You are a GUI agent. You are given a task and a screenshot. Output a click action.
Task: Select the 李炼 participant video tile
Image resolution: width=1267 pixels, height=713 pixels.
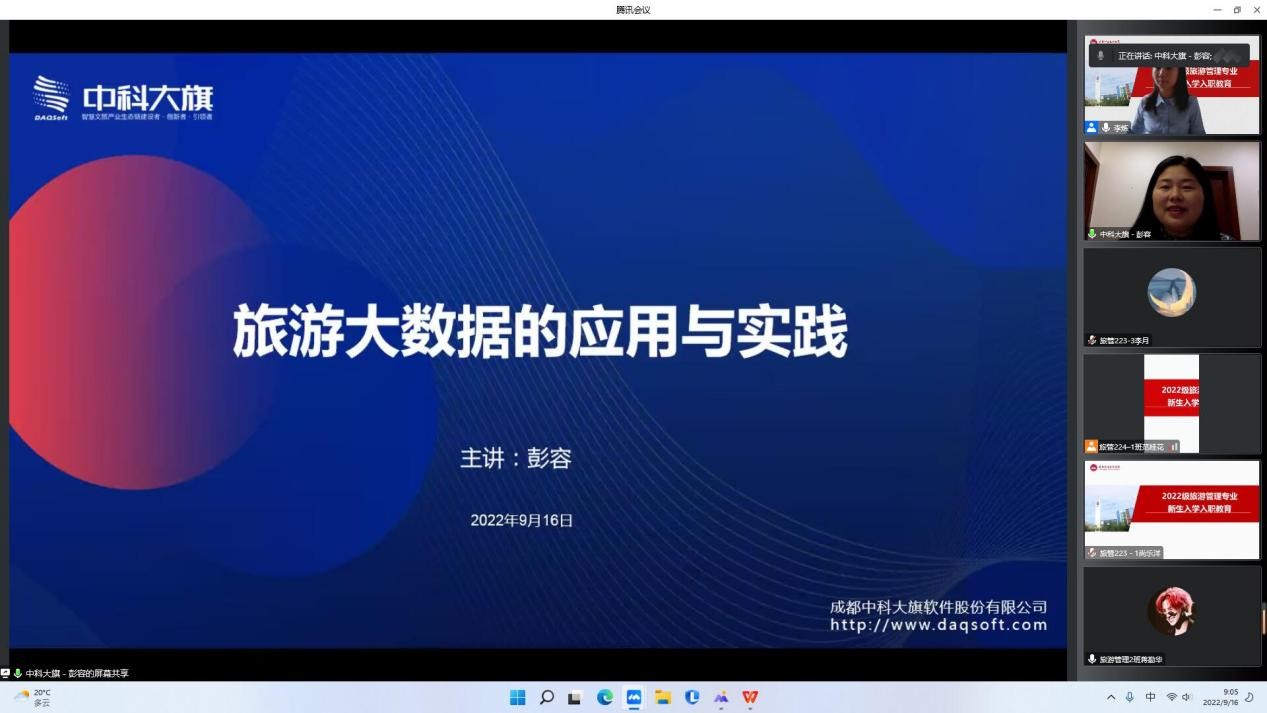click(x=1172, y=85)
